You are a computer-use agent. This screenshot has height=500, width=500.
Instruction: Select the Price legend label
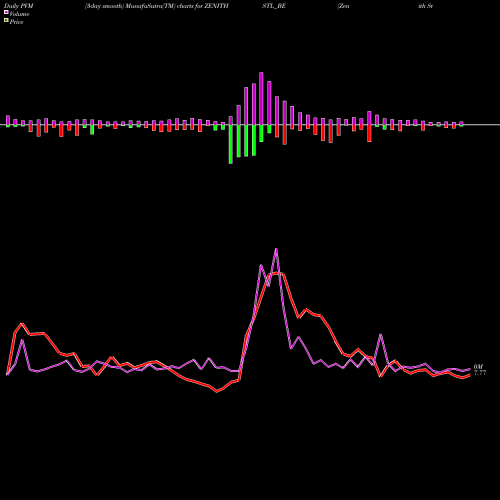coord(16,22)
